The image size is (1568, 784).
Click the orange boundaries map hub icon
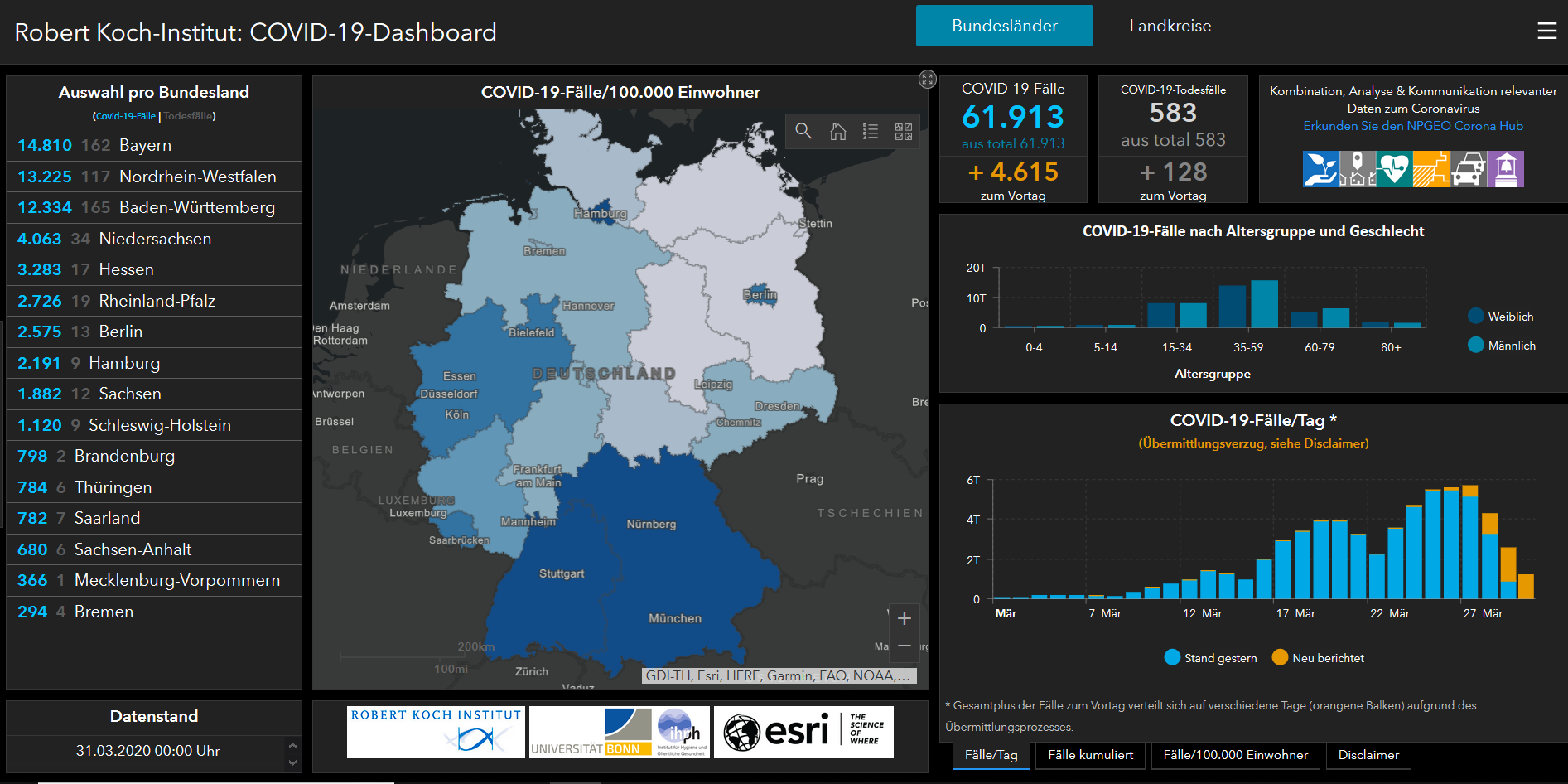click(x=1431, y=169)
